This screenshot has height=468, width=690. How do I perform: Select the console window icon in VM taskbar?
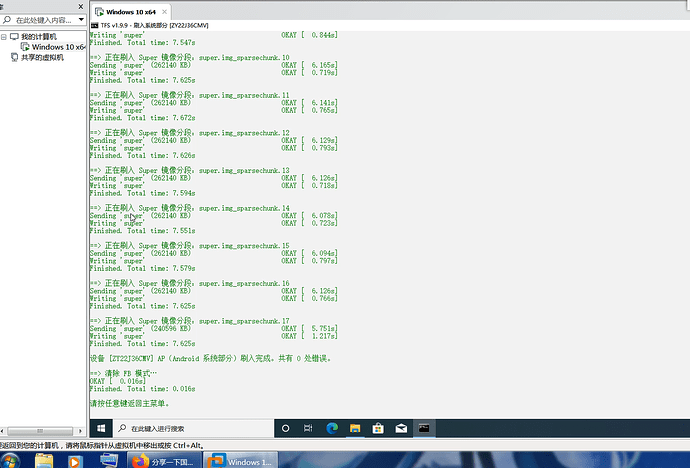click(424, 428)
